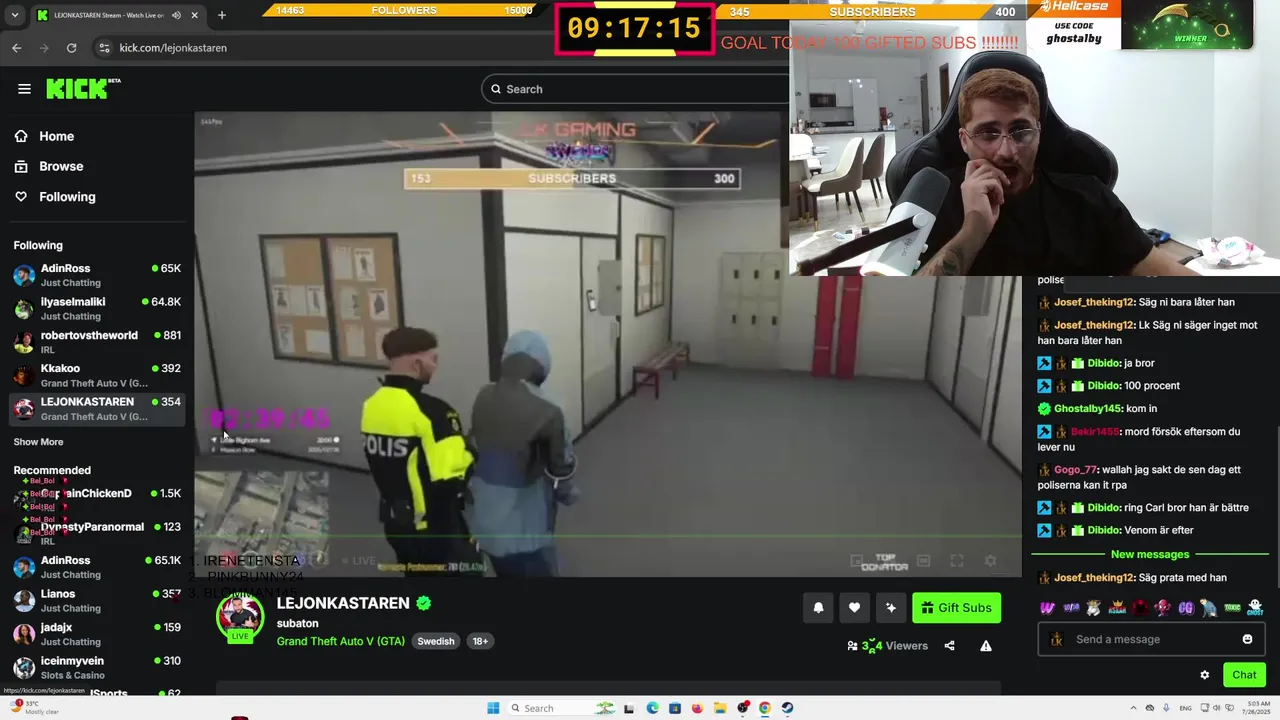Click the Grand Theft Auto V (GTA) category link
The image size is (1280, 720).
tap(340, 641)
